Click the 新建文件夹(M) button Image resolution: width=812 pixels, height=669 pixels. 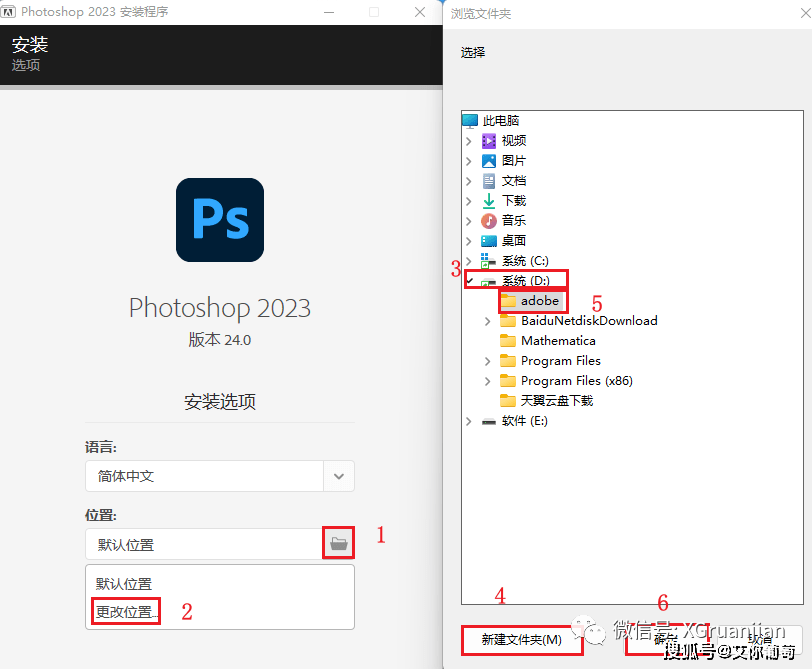(521, 641)
